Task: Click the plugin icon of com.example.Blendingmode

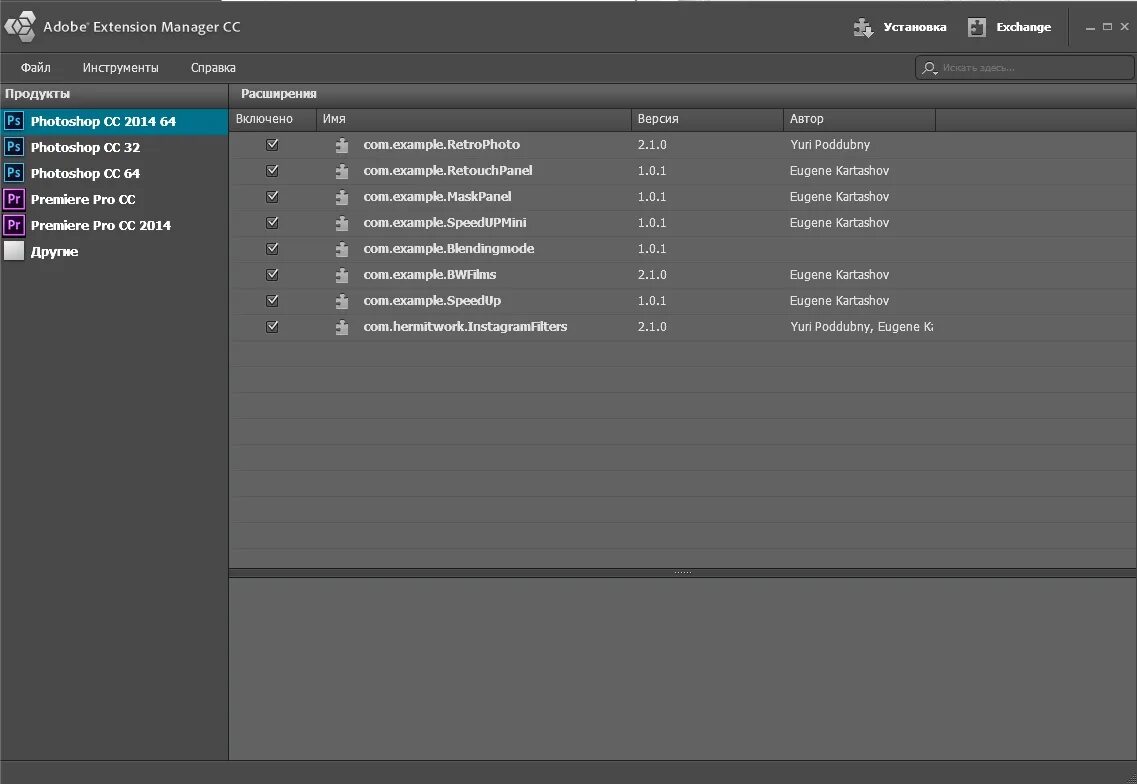Action: [x=342, y=249]
